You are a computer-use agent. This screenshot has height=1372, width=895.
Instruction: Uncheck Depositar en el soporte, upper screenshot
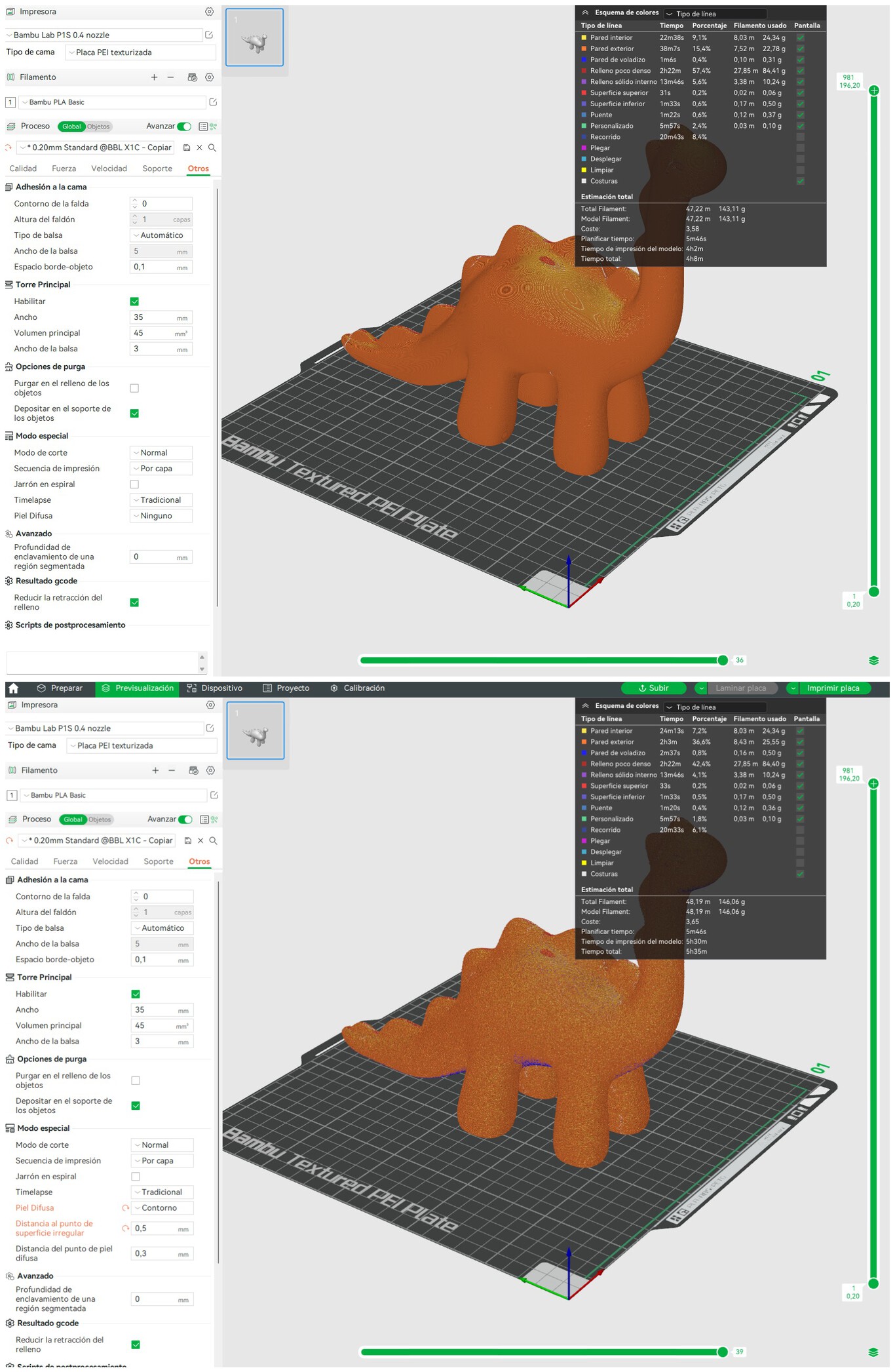pos(134,413)
